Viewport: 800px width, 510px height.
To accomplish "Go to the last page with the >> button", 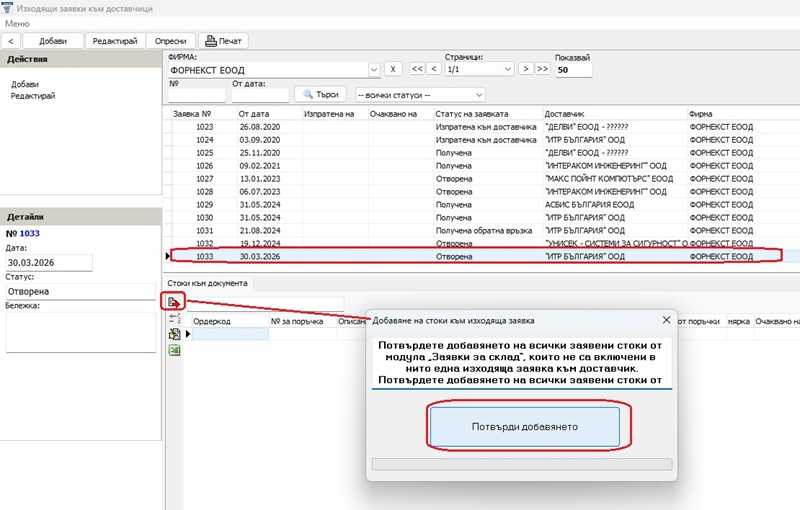I will [542, 69].
